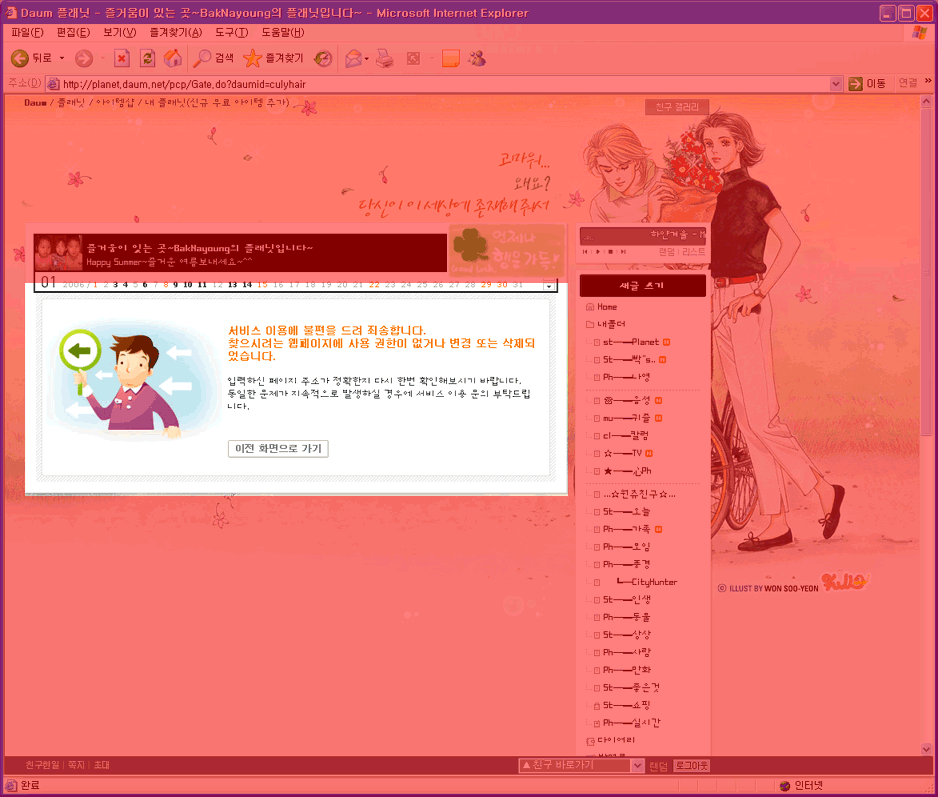Click the Daum breadcrumb link
Image resolution: width=938 pixels, height=797 pixels.
click(x=35, y=103)
